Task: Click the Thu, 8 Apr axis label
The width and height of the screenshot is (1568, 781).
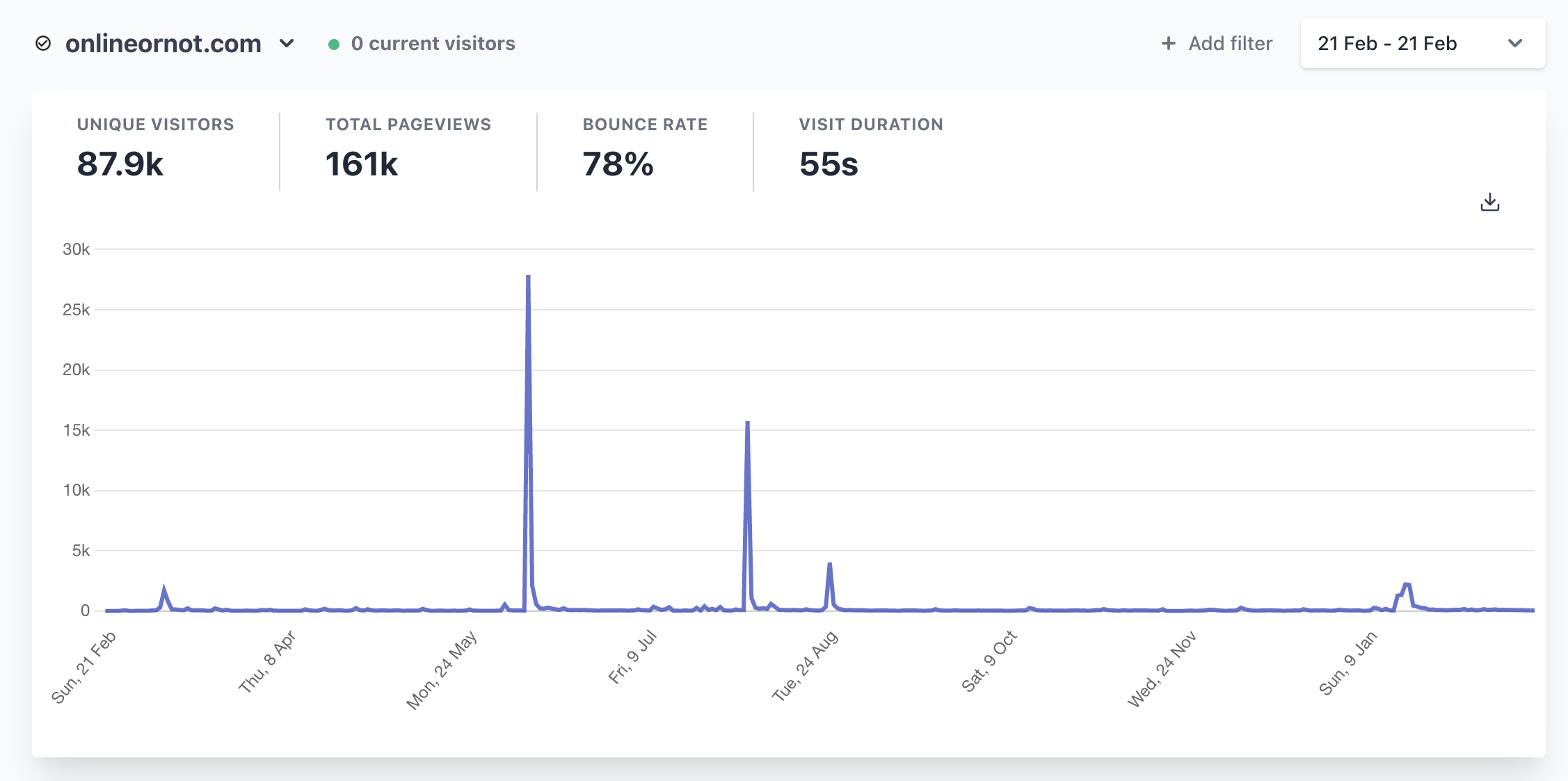Action: [x=267, y=662]
